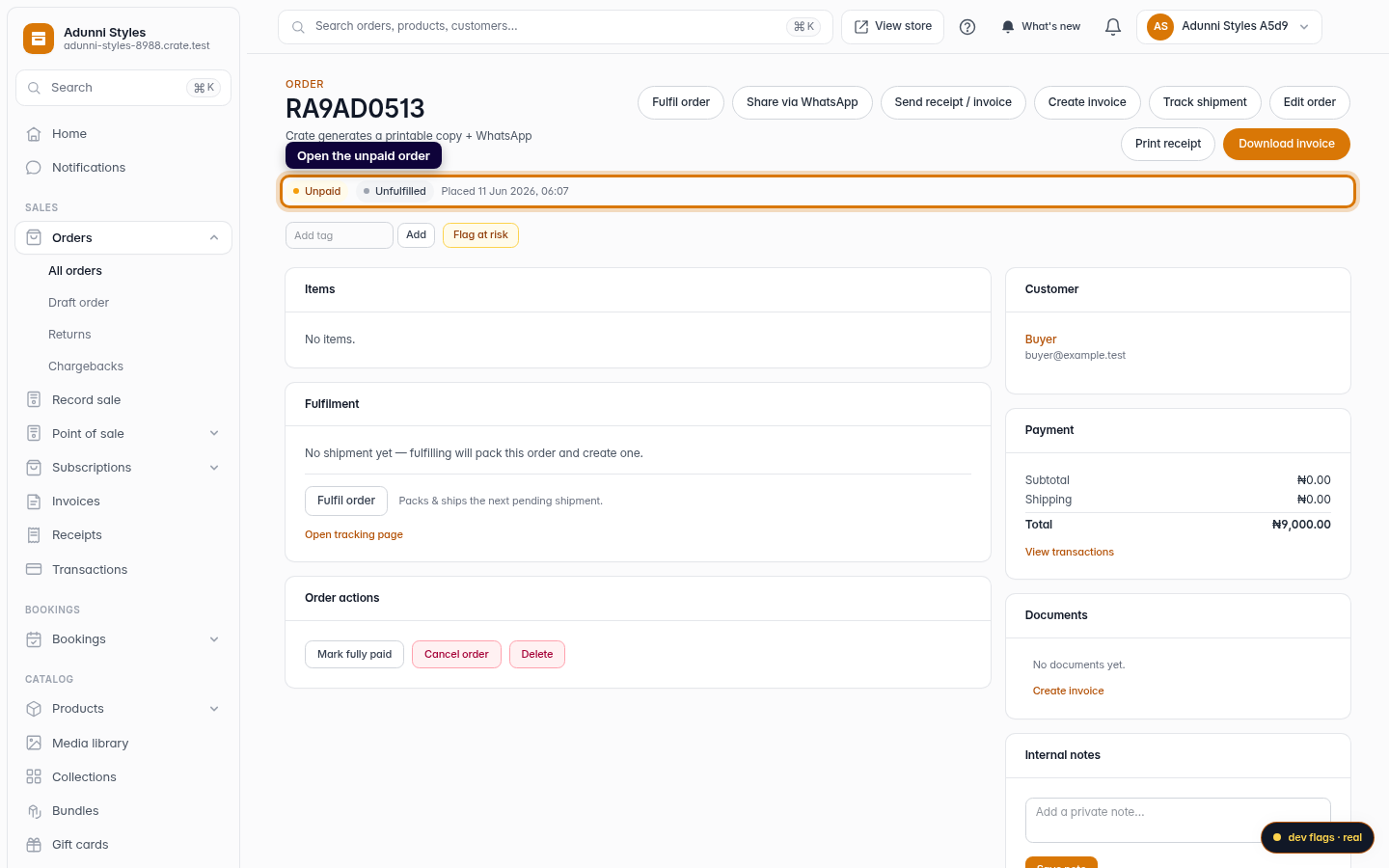The width and height of the screenshot is (1389, 868).
Task: Click the Unfulfilled status badge
Action: click(395, 191)
